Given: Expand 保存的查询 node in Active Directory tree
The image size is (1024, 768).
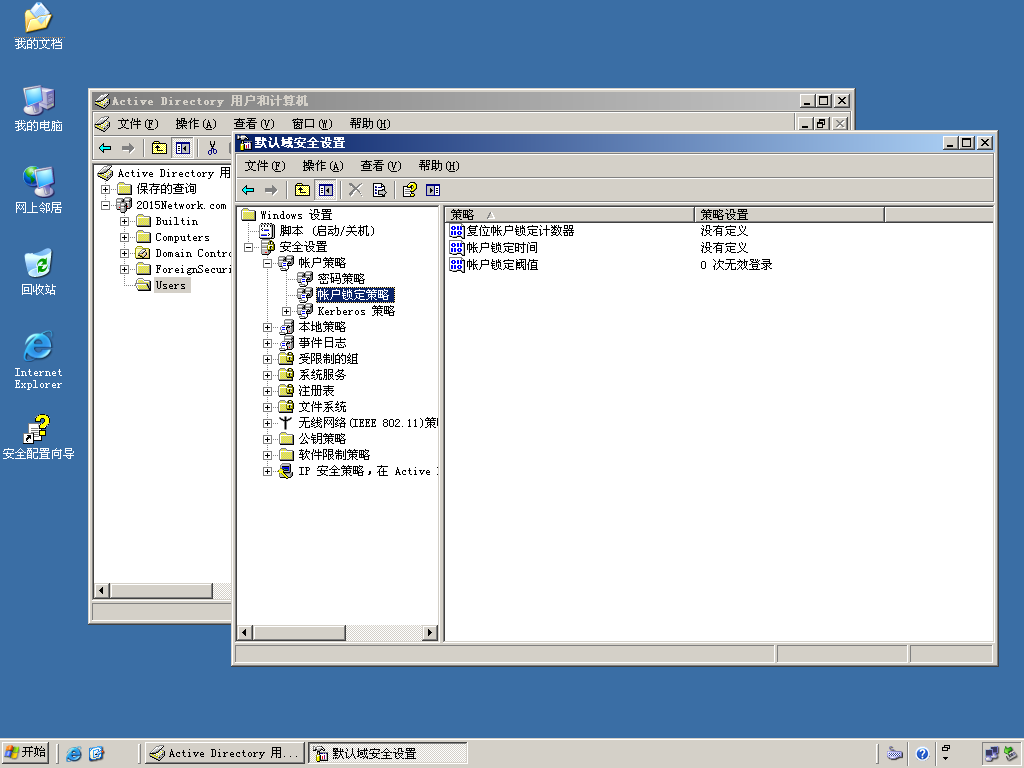Looking at the screenshot, I should coord(105,189).
